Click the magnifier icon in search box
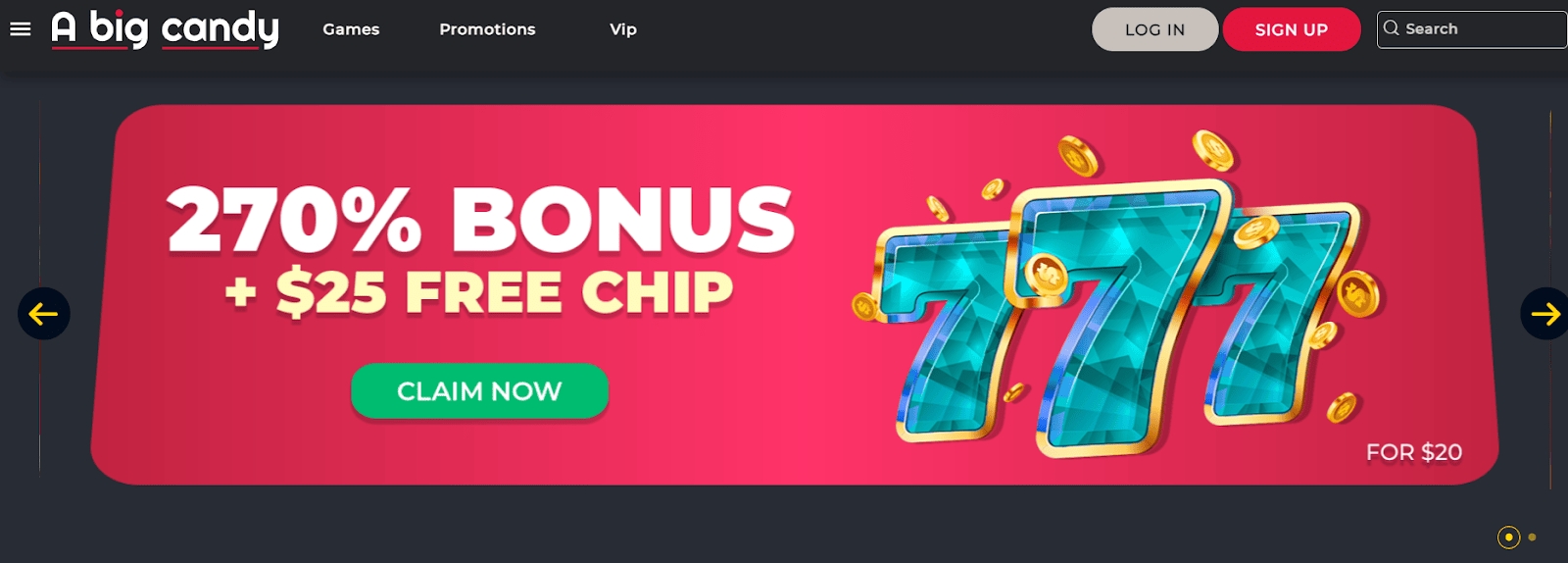Image resolution: width=1568 pixels, height=563 pixels. (x=1391, y=28)
